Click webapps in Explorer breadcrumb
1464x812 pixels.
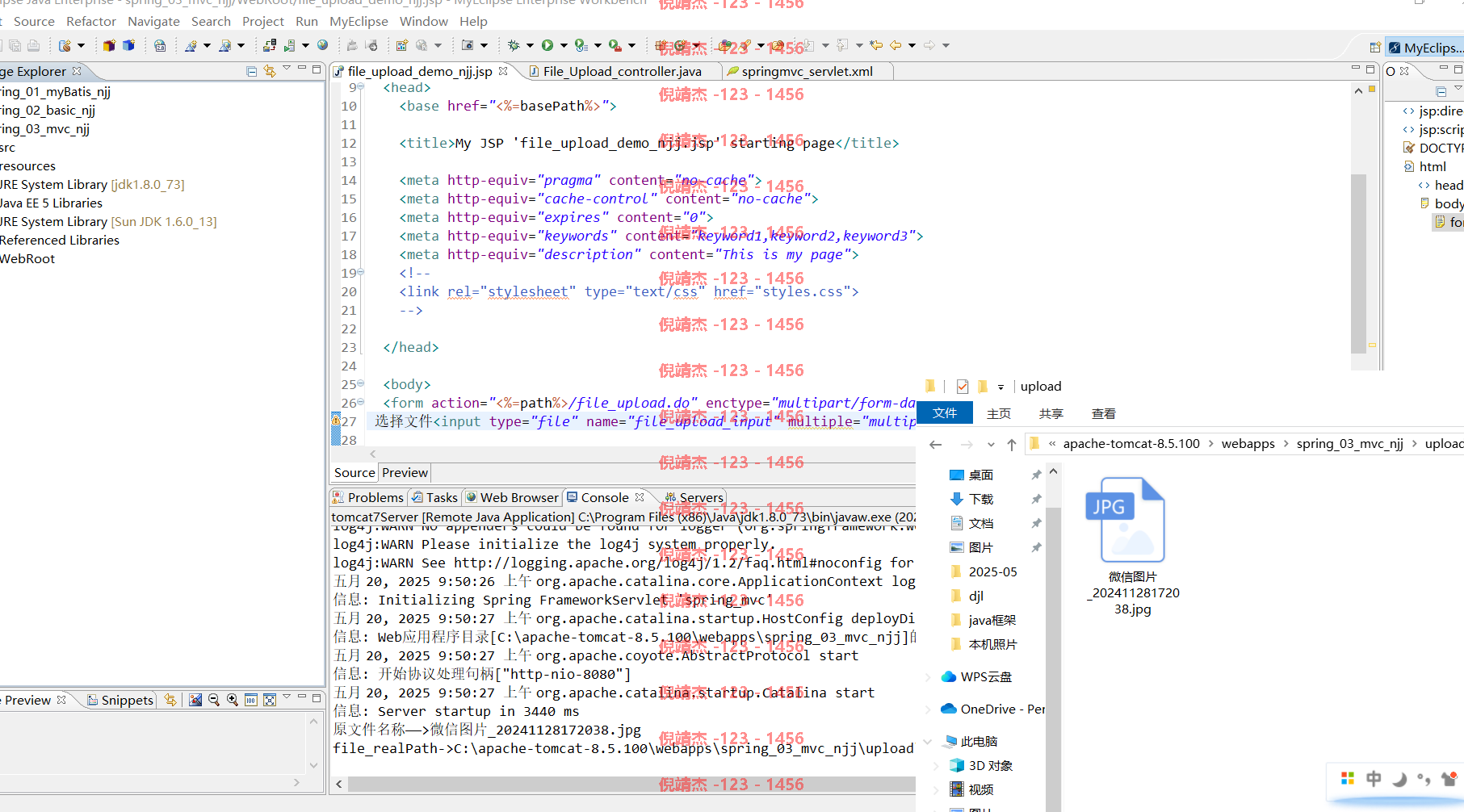click(1248, 443)
